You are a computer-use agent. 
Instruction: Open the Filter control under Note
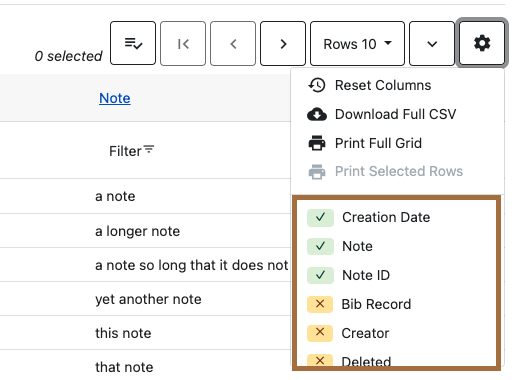click(x=131, y=151)
